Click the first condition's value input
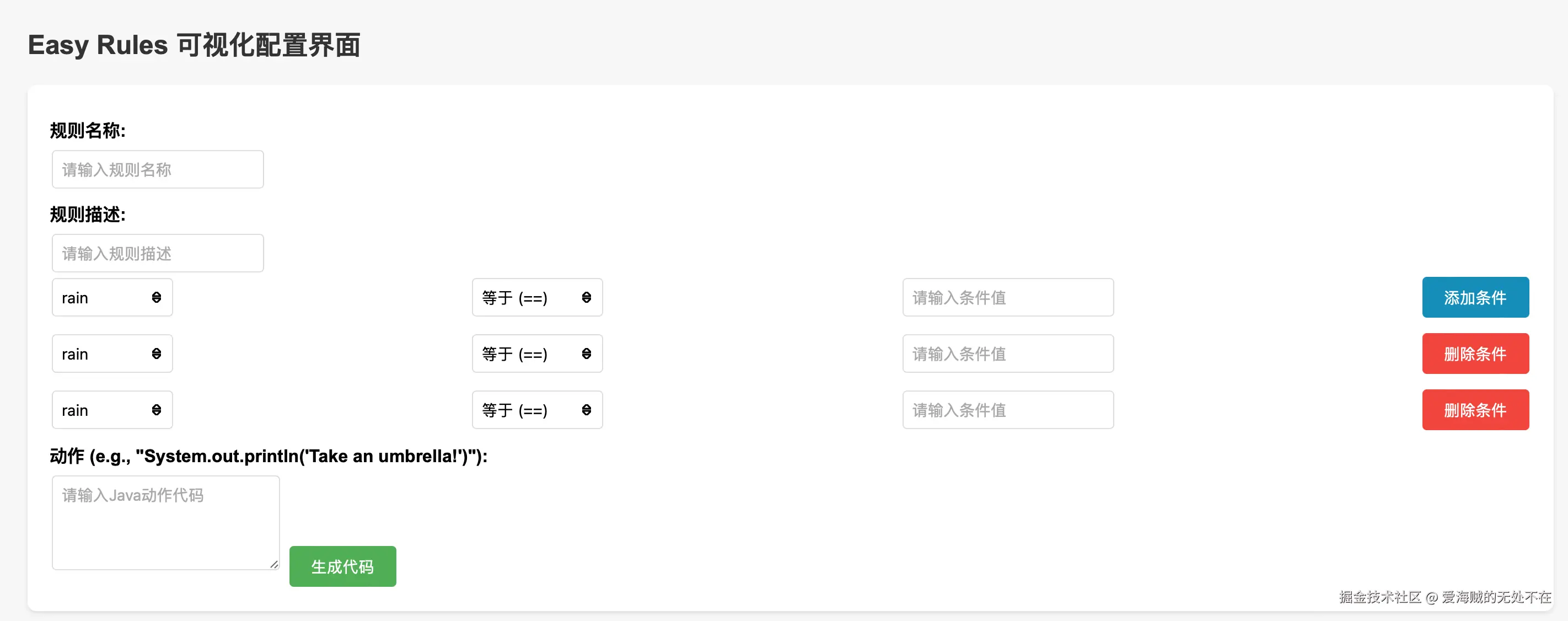The image size is (1568, 621). point(1008,298)
